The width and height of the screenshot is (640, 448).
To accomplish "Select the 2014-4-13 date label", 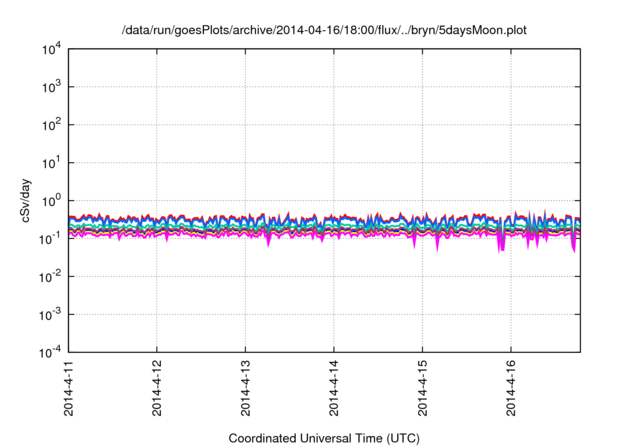I will [245, 388].
